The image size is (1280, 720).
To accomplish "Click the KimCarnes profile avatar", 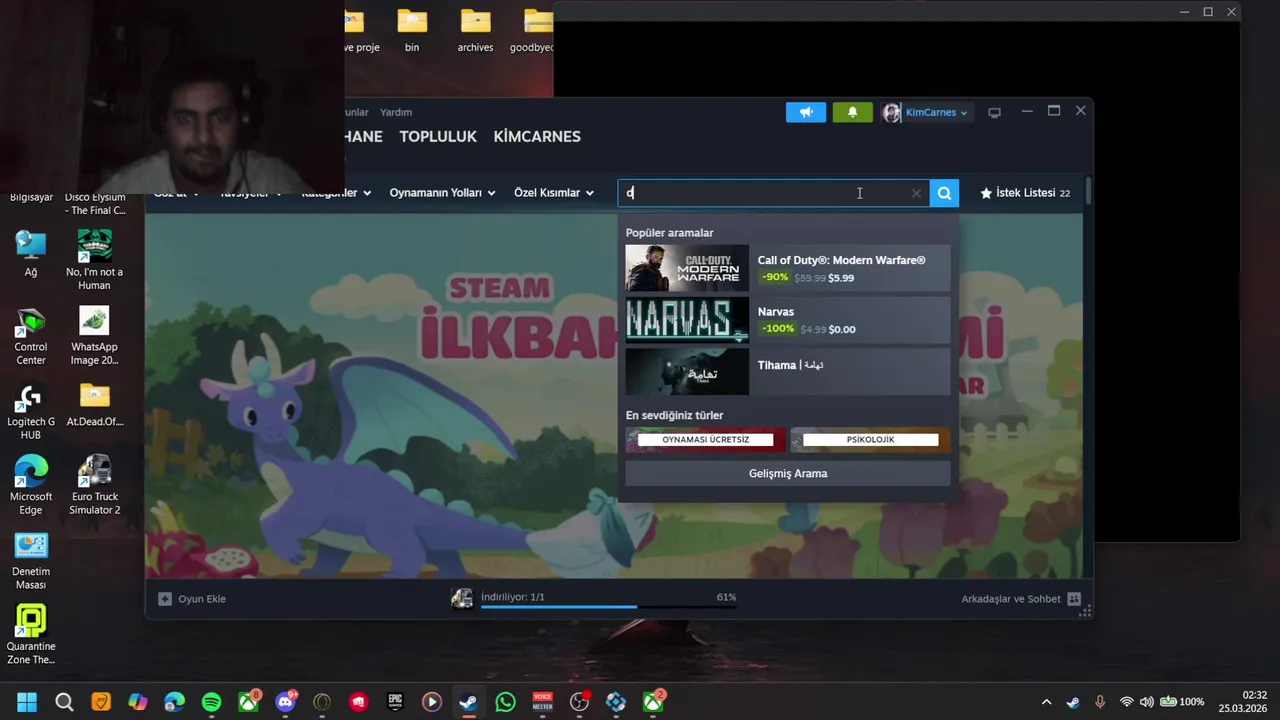I will 891,112.
